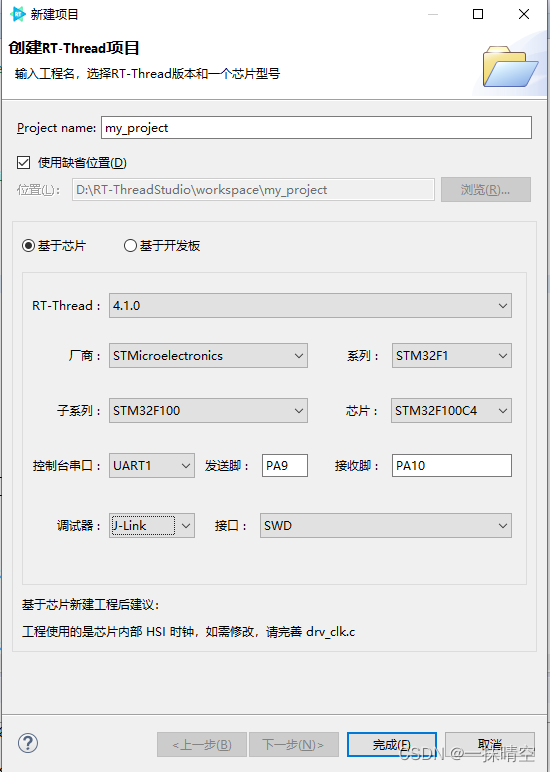Click the Project name input field
Viewport: 550px width, 772px height.
coord(317,128)
